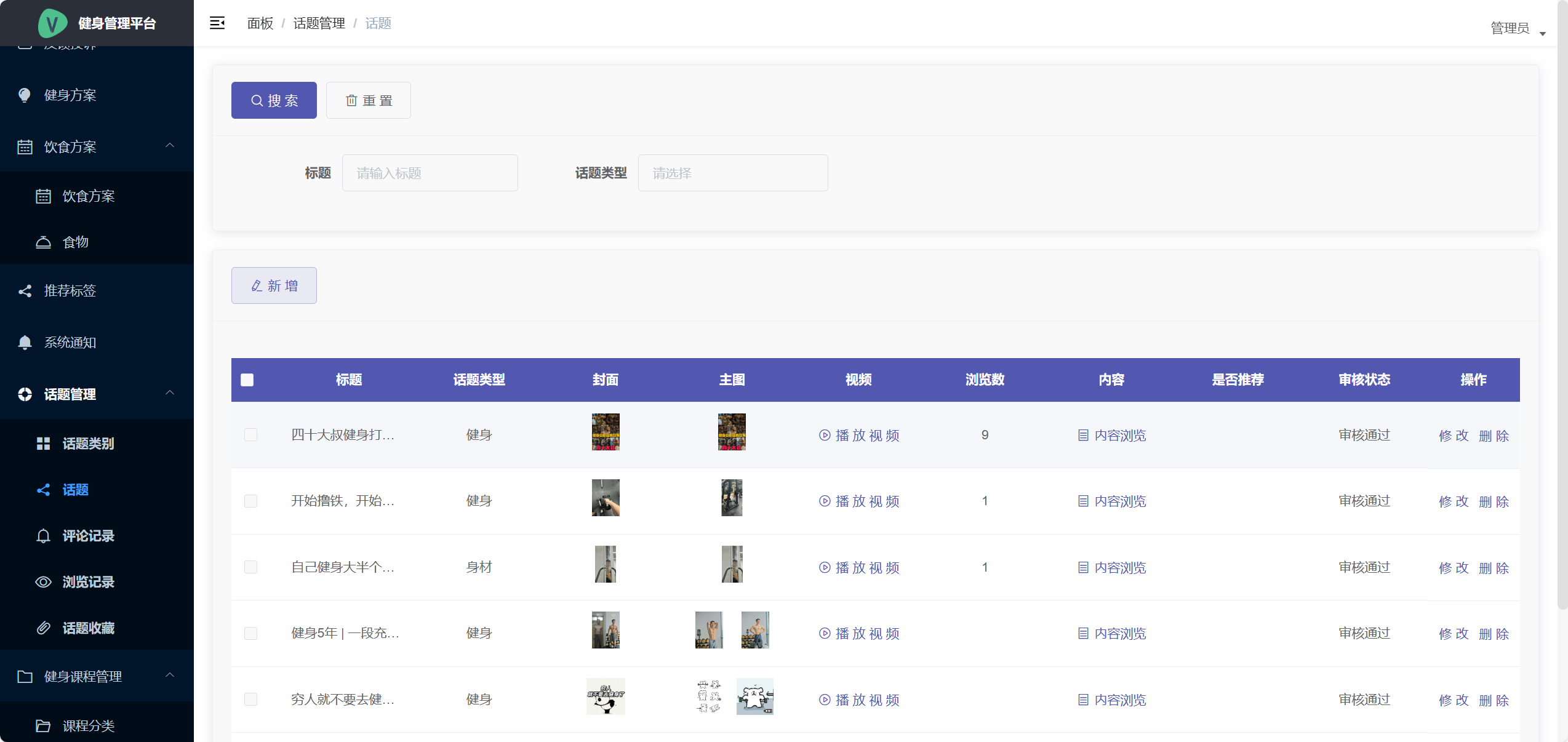Click the green V platform logo

click(52, 23)
